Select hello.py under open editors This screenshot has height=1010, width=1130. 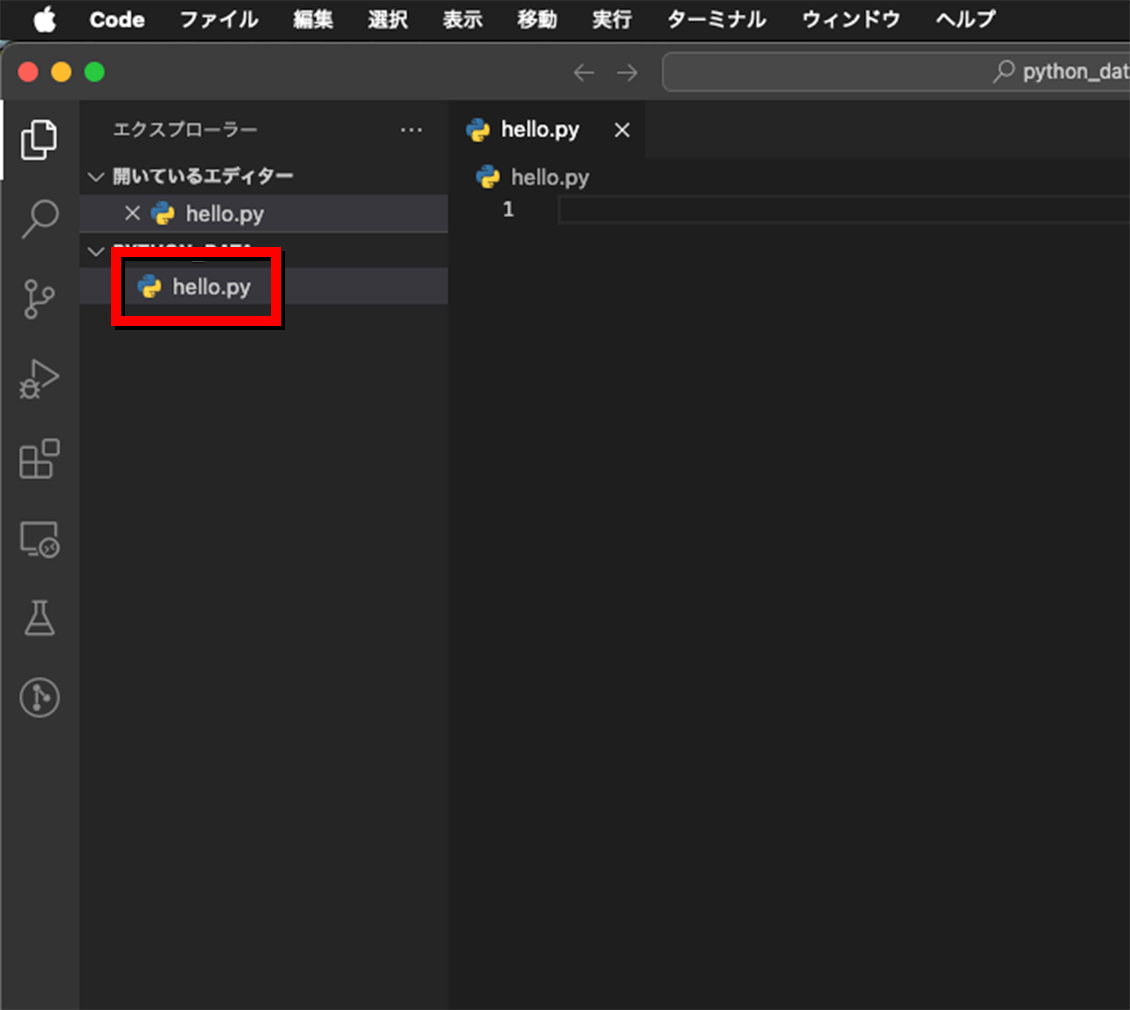pyautogui.click(x=264, y=213)
